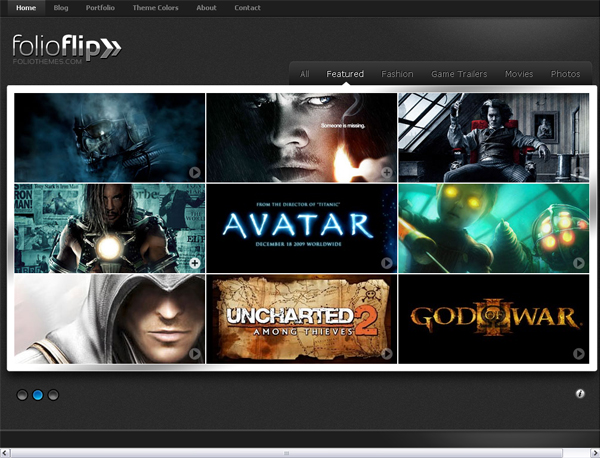Open the barber chair movie thumbnail

coord(494,137)
